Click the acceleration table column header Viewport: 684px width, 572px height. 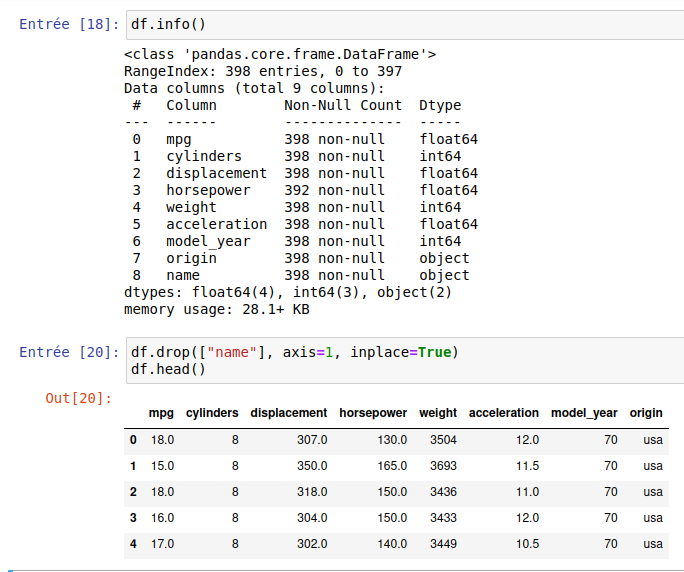tap(503, 413)
